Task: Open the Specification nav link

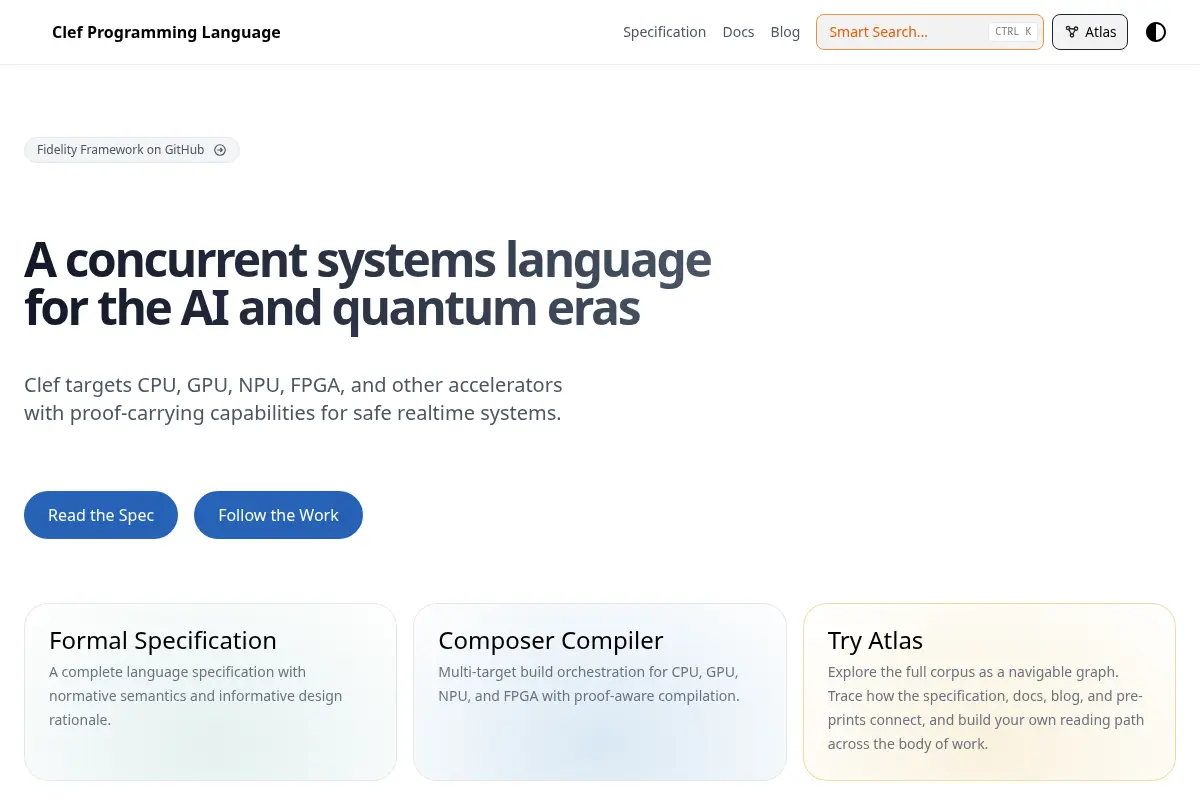Action: click(x=664, y=32)
